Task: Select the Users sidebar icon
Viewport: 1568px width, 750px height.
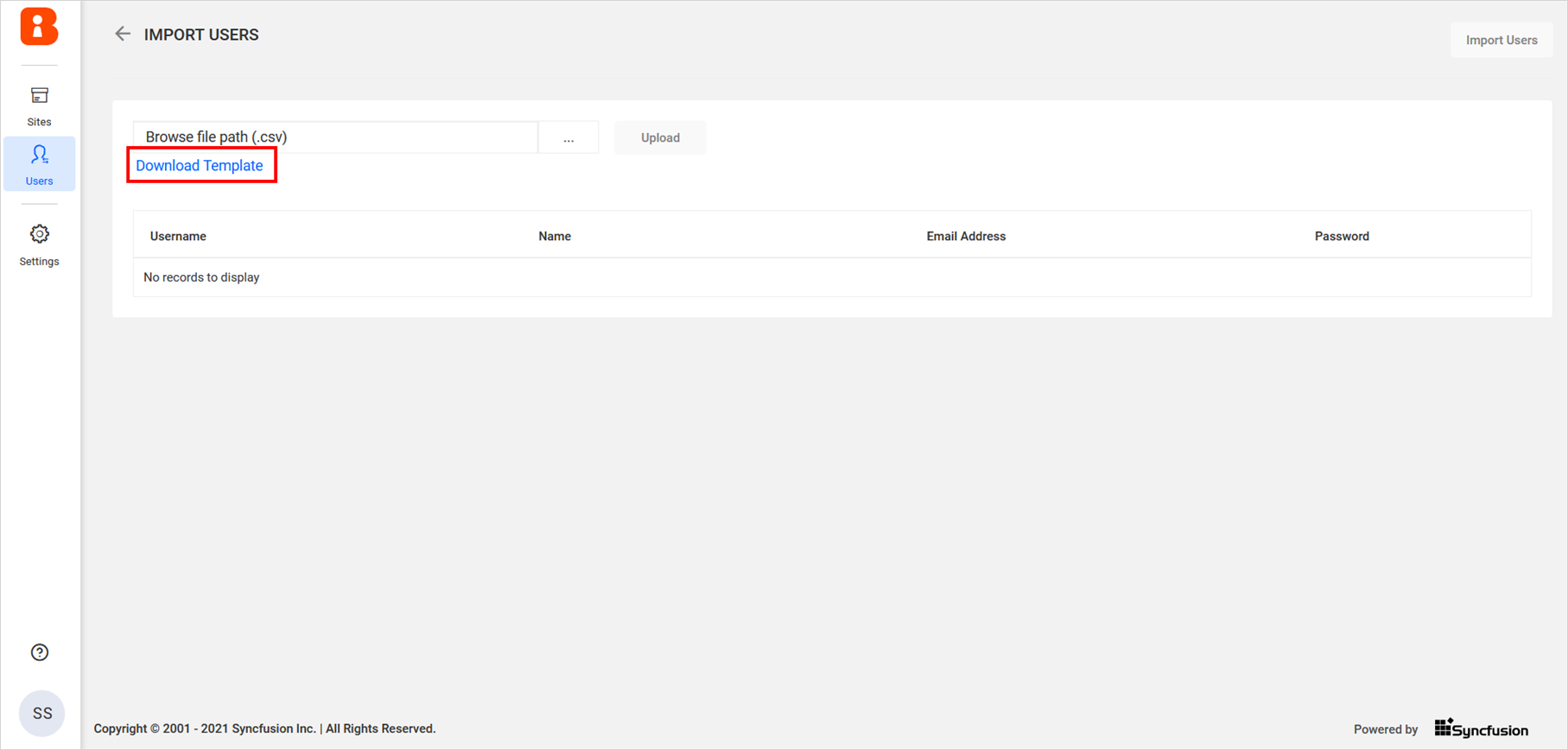Action: coord(40,155)
